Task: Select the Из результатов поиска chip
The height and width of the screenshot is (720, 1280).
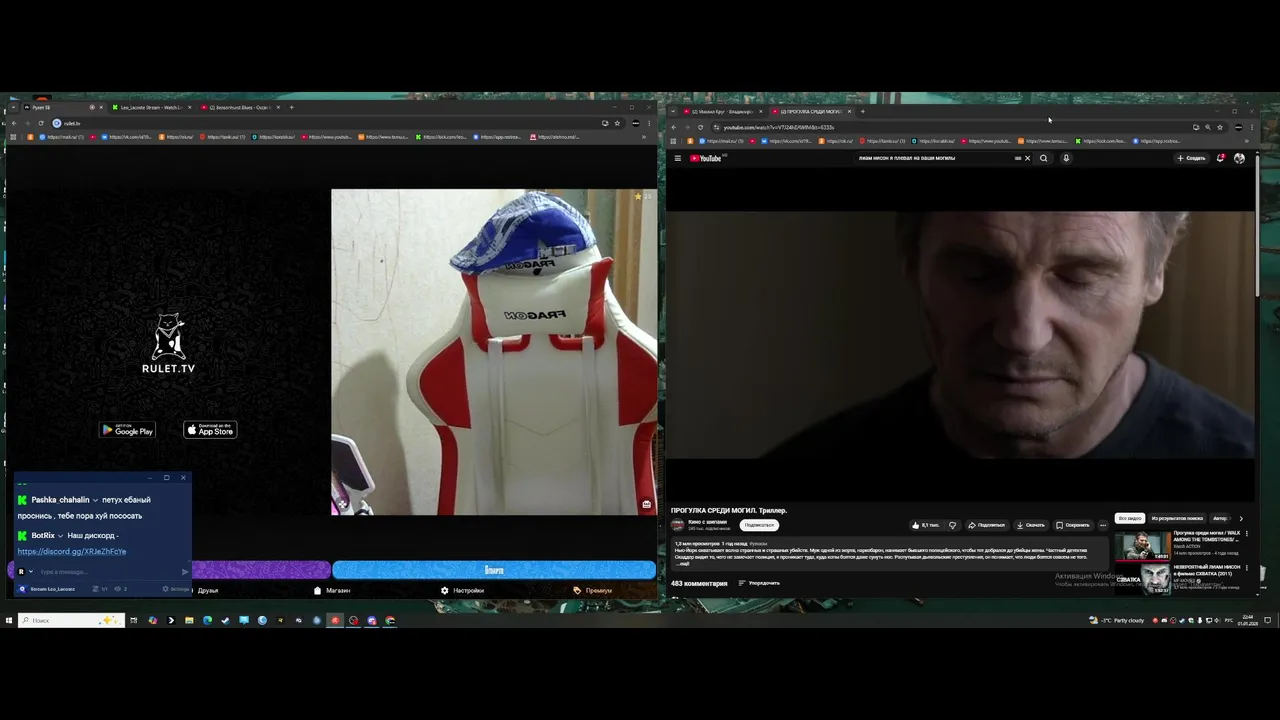Action: [1177, 518]
